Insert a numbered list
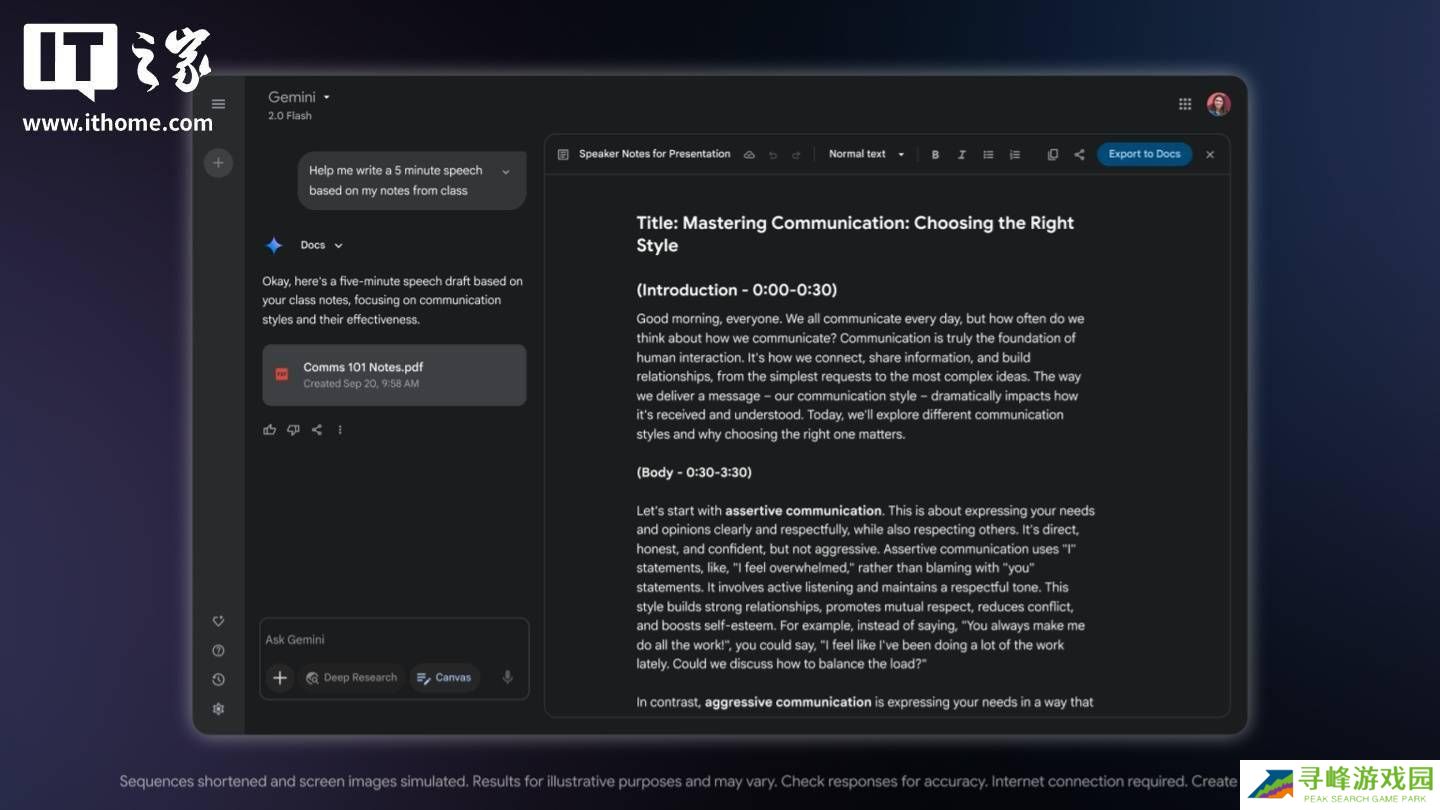 pos(1015,155)
